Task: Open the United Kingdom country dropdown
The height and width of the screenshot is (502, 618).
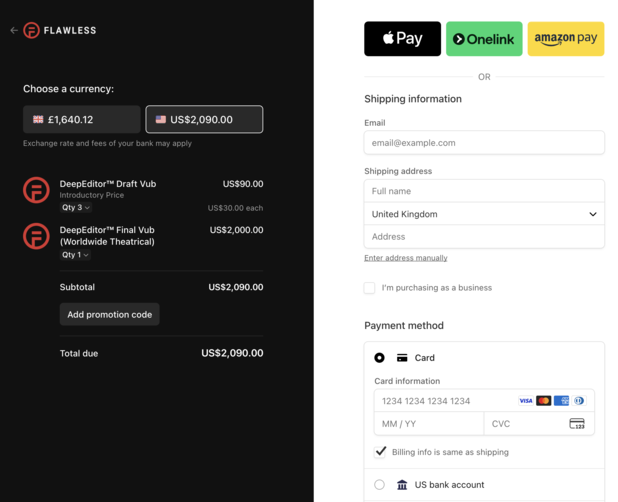Action: [484, 214]
